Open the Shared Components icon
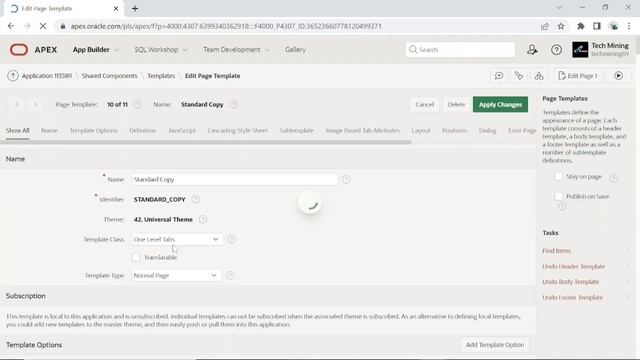The image size is (640, 360). coord(539,76)
